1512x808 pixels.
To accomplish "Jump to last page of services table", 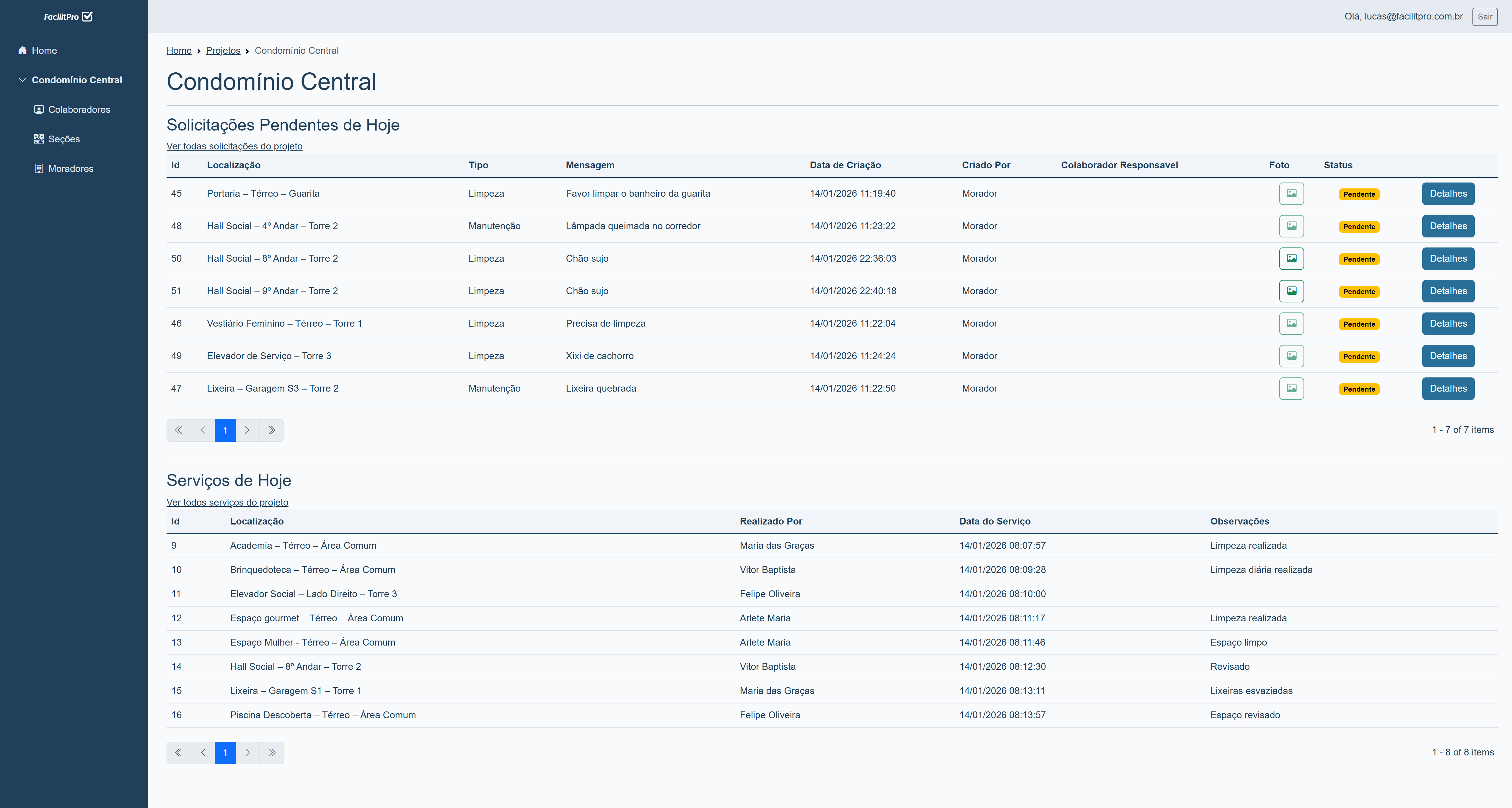I will [272, 753].
